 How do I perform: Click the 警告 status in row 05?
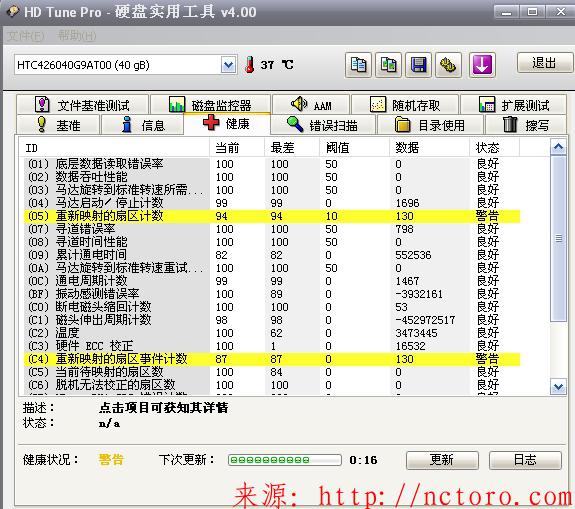[487, 216]
